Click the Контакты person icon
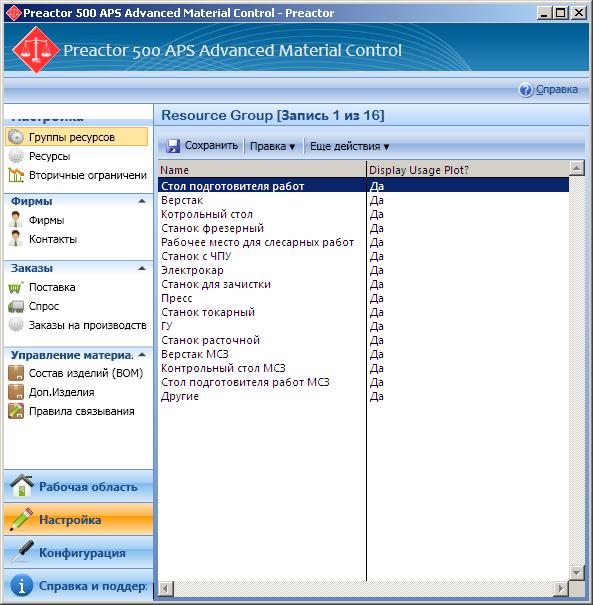593x605 pixels. 16,238
